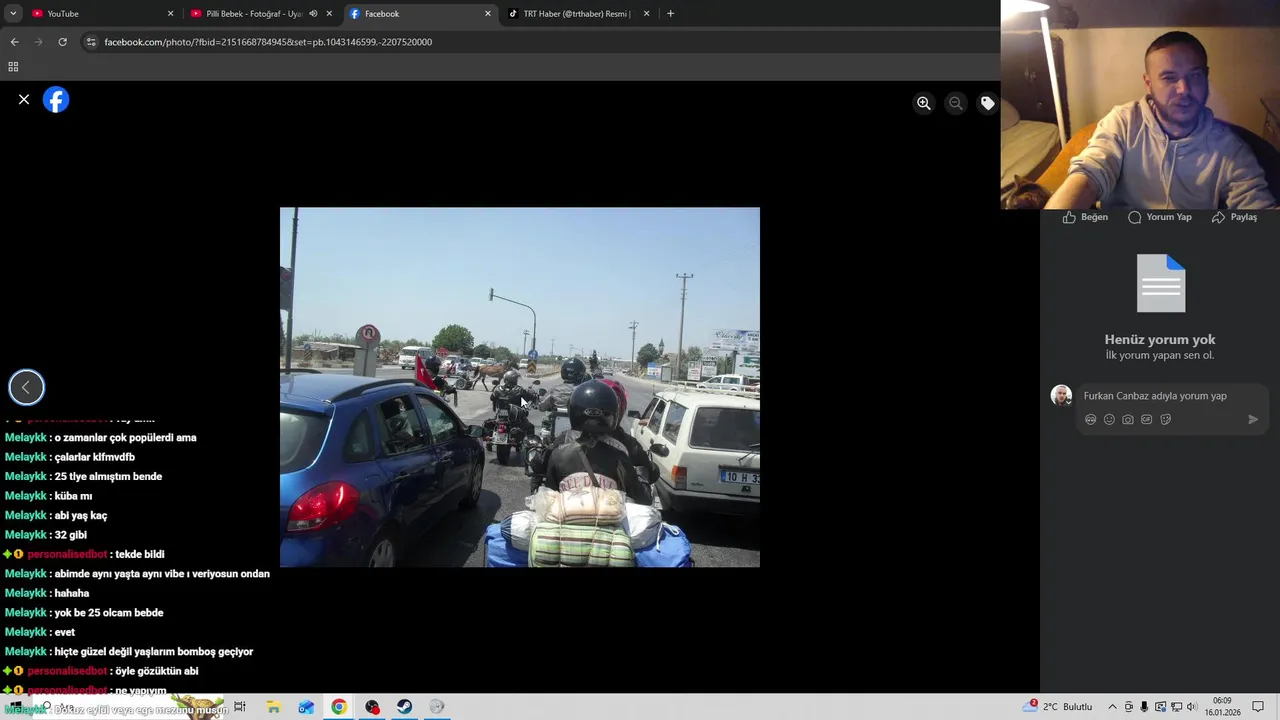Open File Explorer from the taskbar
The height and width of the screenshot is (720, 1280).
click(x=273, y=707)
